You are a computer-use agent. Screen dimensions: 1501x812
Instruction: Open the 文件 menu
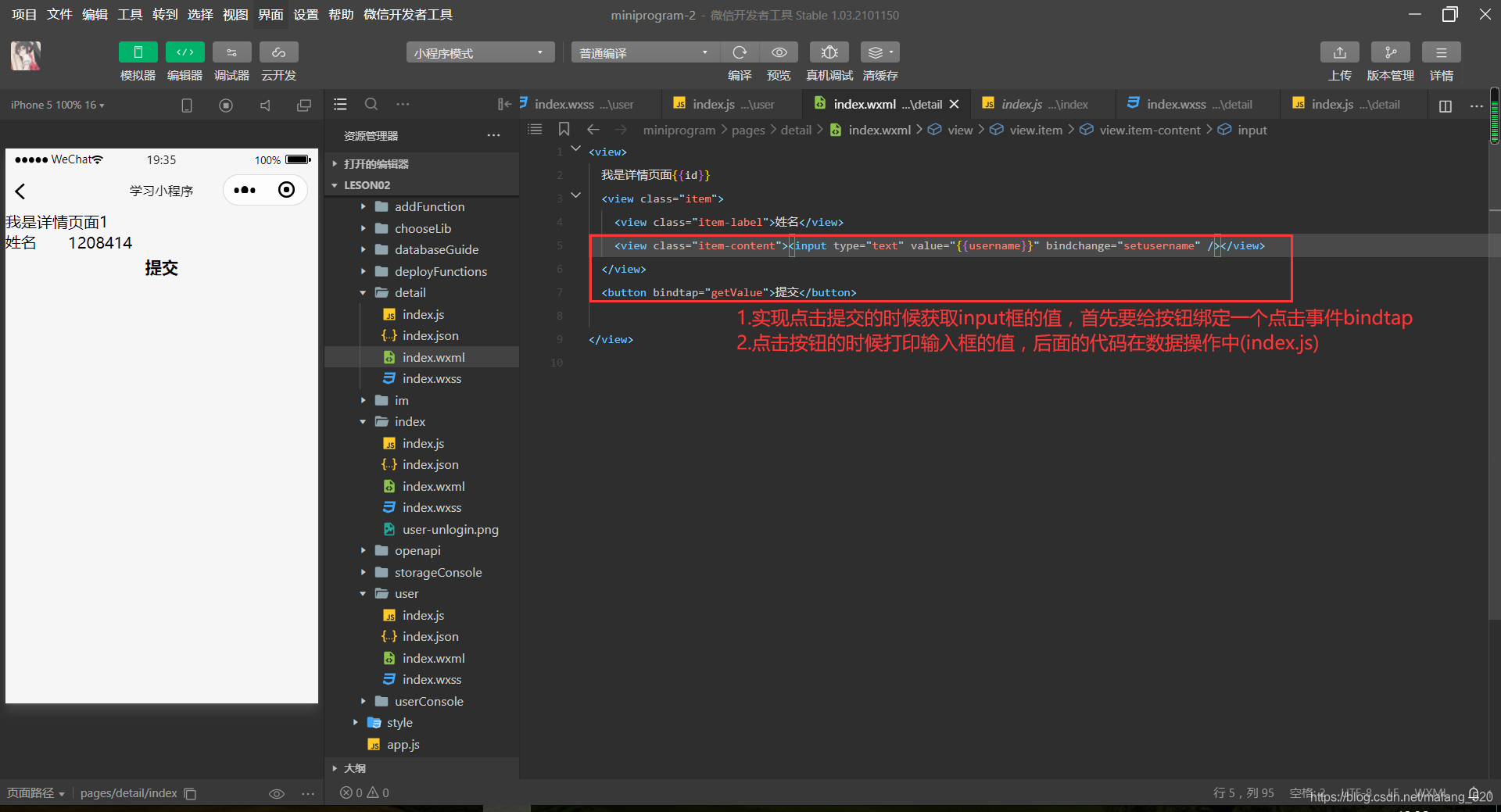coord(59,14)
